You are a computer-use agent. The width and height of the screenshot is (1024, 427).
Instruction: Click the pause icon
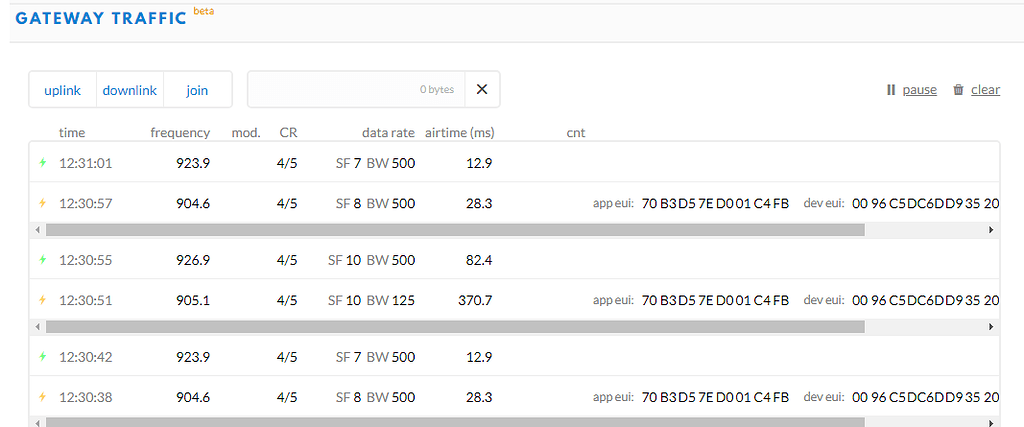tap(891, 90)
